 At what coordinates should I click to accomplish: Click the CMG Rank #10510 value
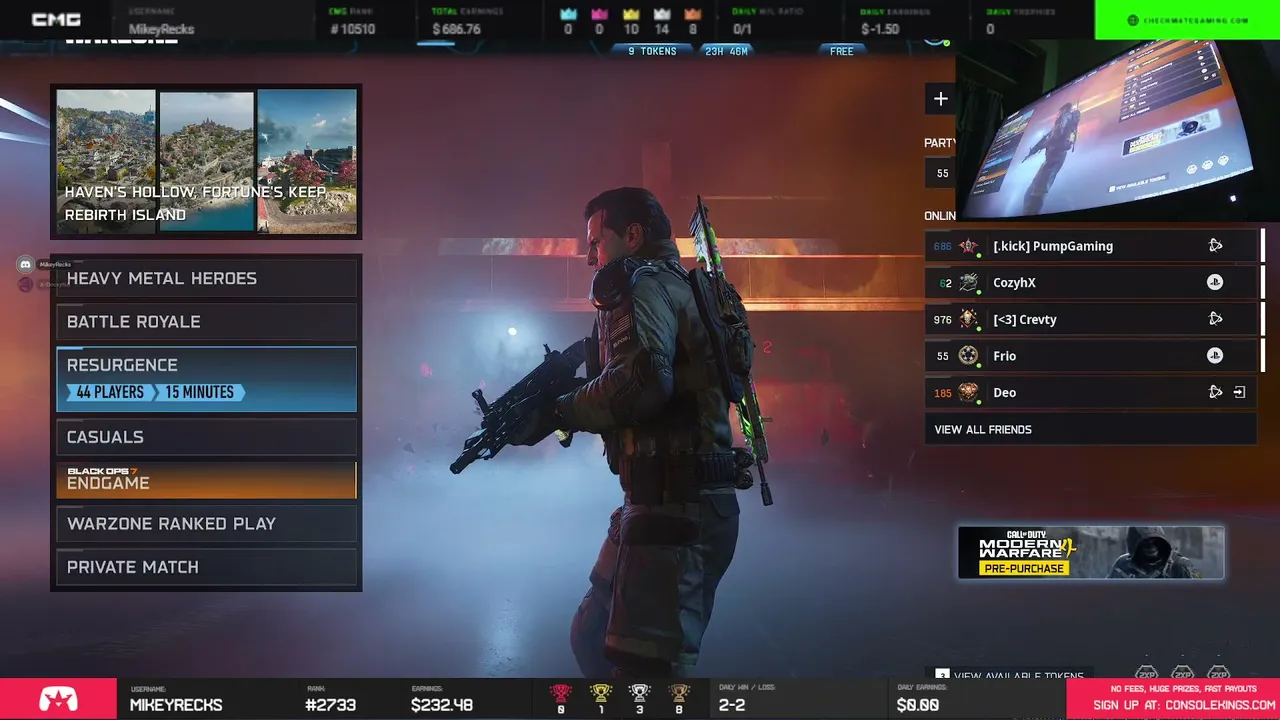pyautogui.click(x=352, y=29)
